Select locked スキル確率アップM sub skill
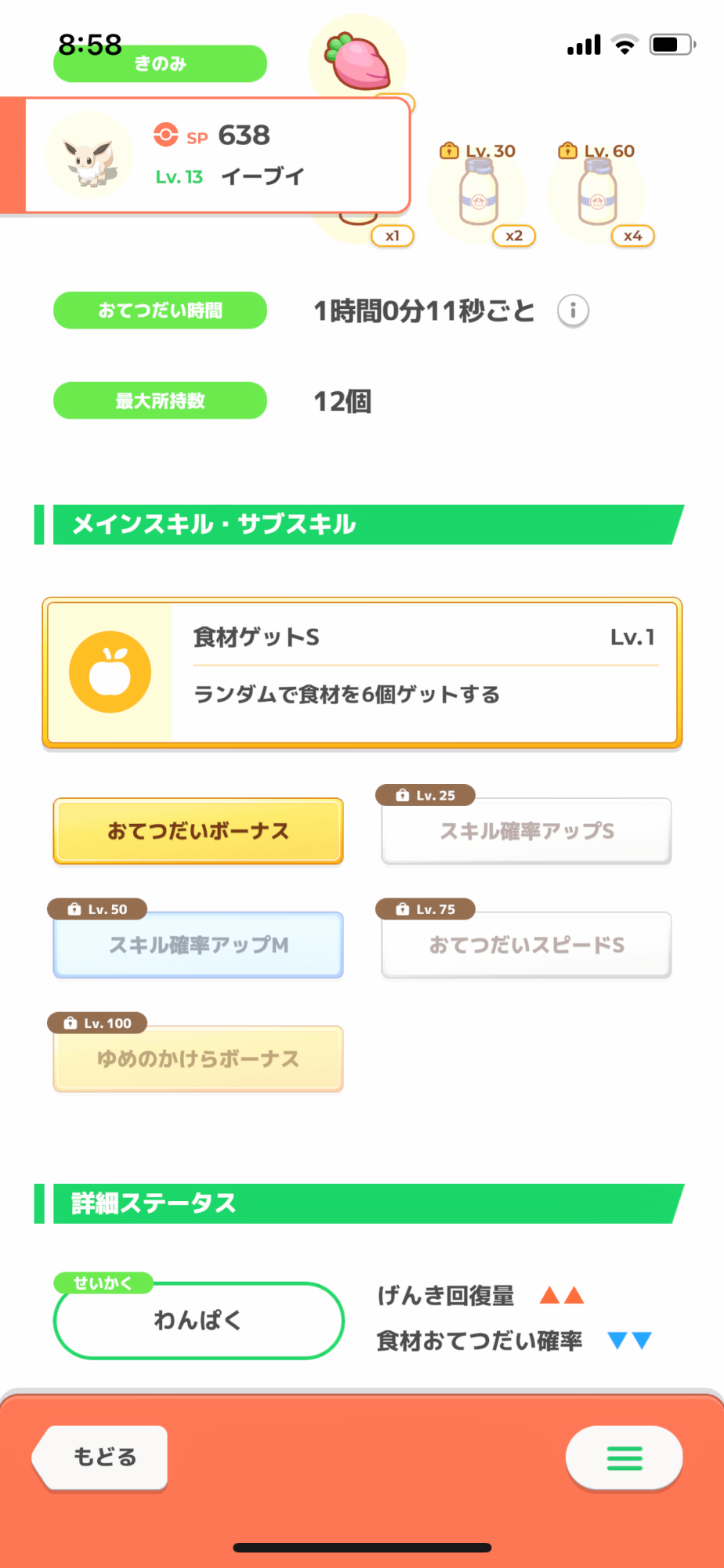Screen dimensions: 724x1568 point(198,945)
